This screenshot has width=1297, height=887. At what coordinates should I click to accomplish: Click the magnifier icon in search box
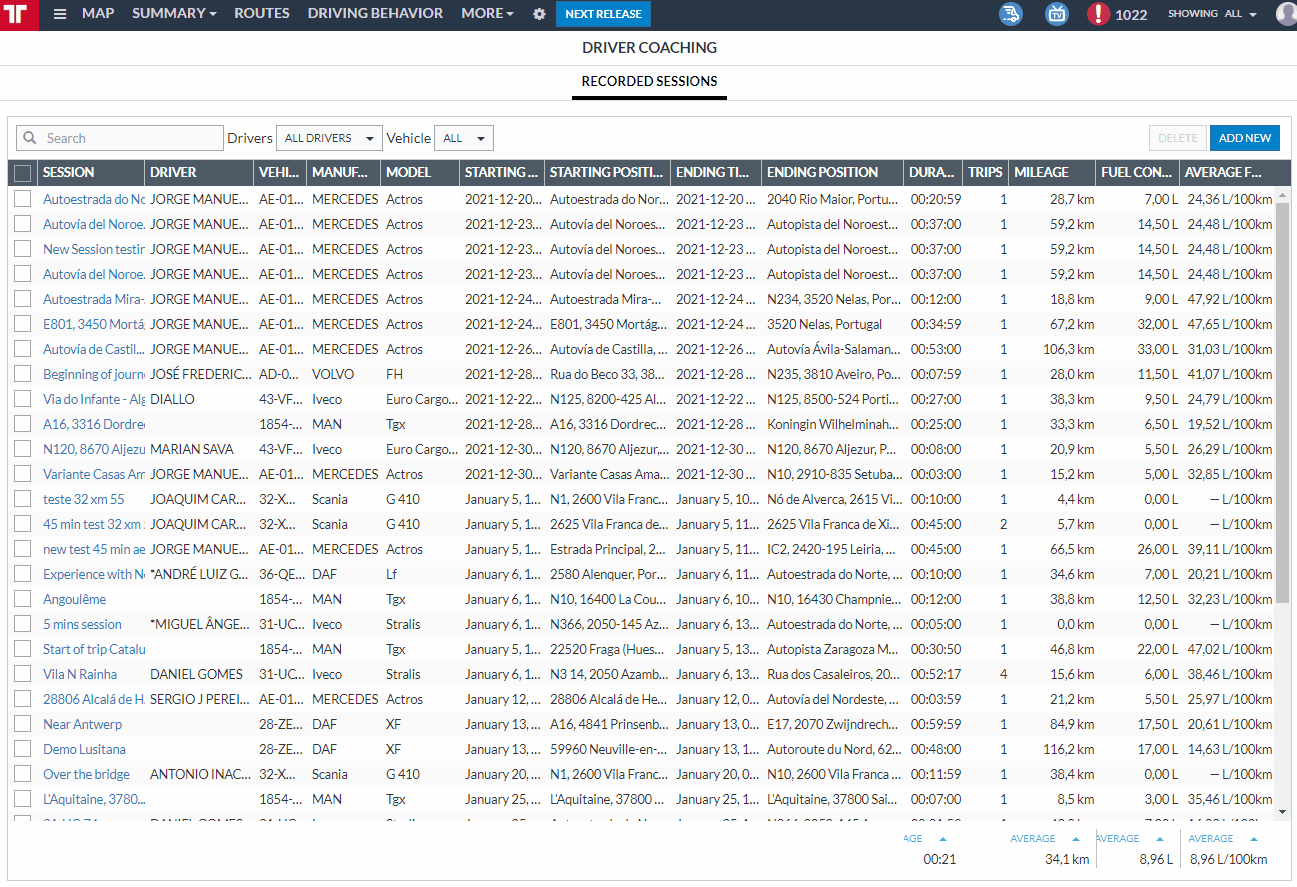pyautogui.click(x=30, y=138)
